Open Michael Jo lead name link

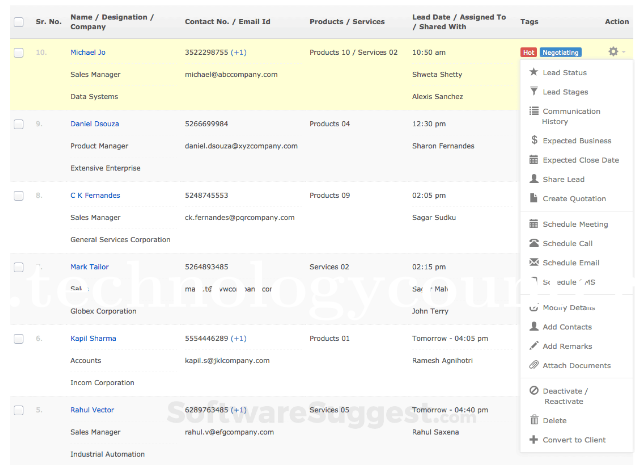pos(88,52)
